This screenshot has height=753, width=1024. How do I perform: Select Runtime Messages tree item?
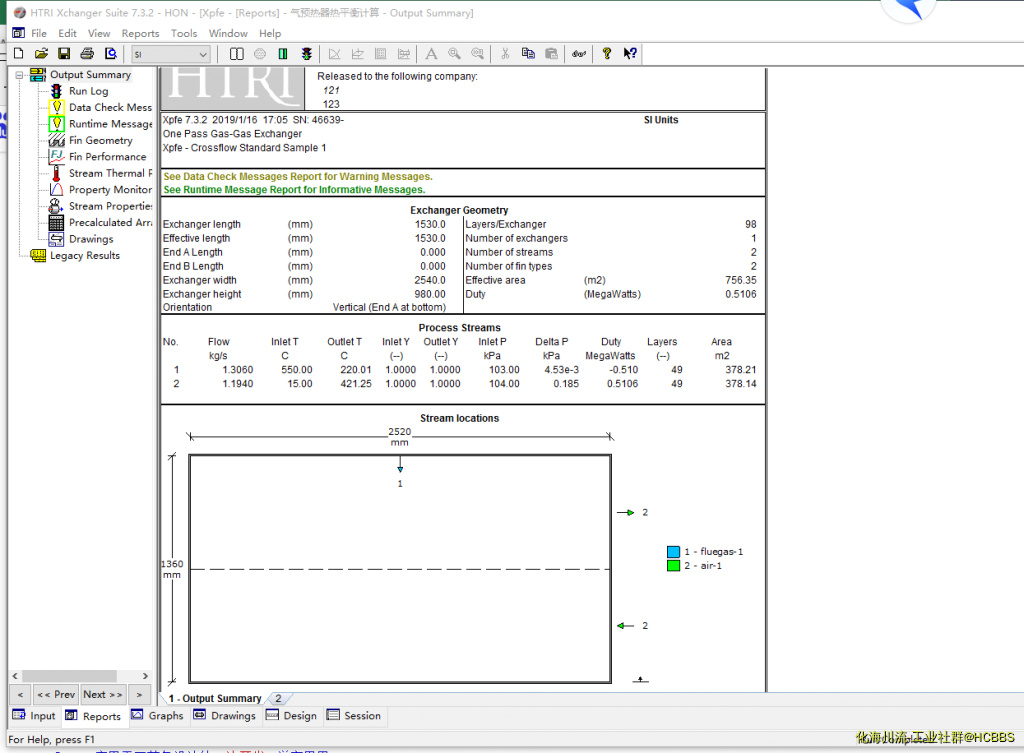pos(110,123)
